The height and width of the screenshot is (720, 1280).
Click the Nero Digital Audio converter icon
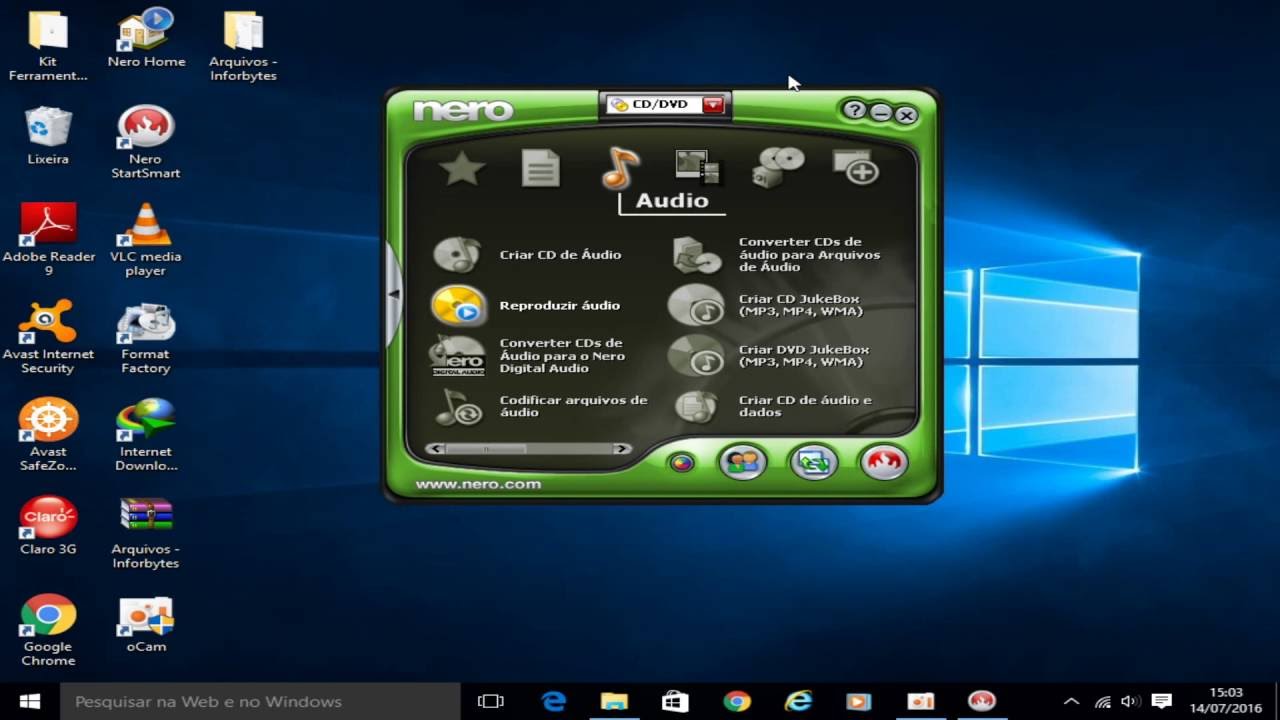(458, 356)
